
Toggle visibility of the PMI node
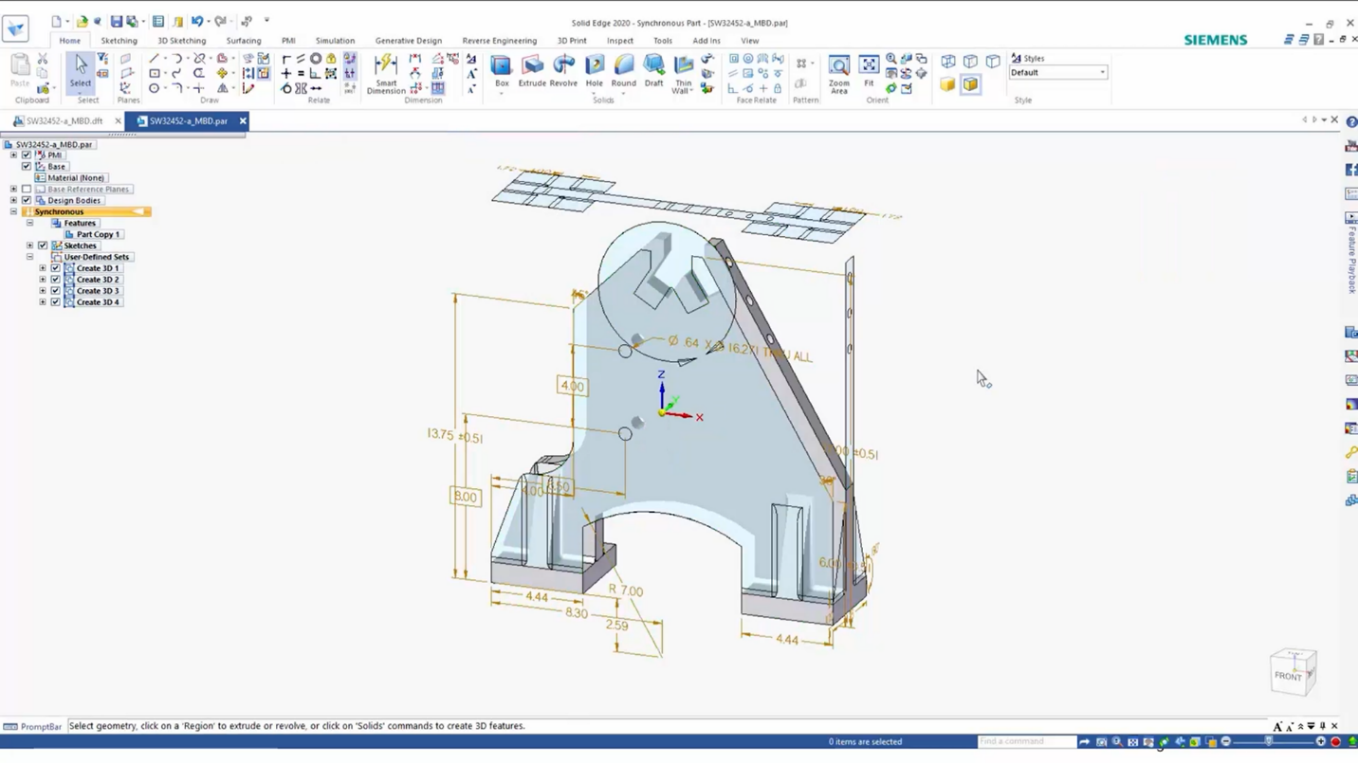(27, 155)
